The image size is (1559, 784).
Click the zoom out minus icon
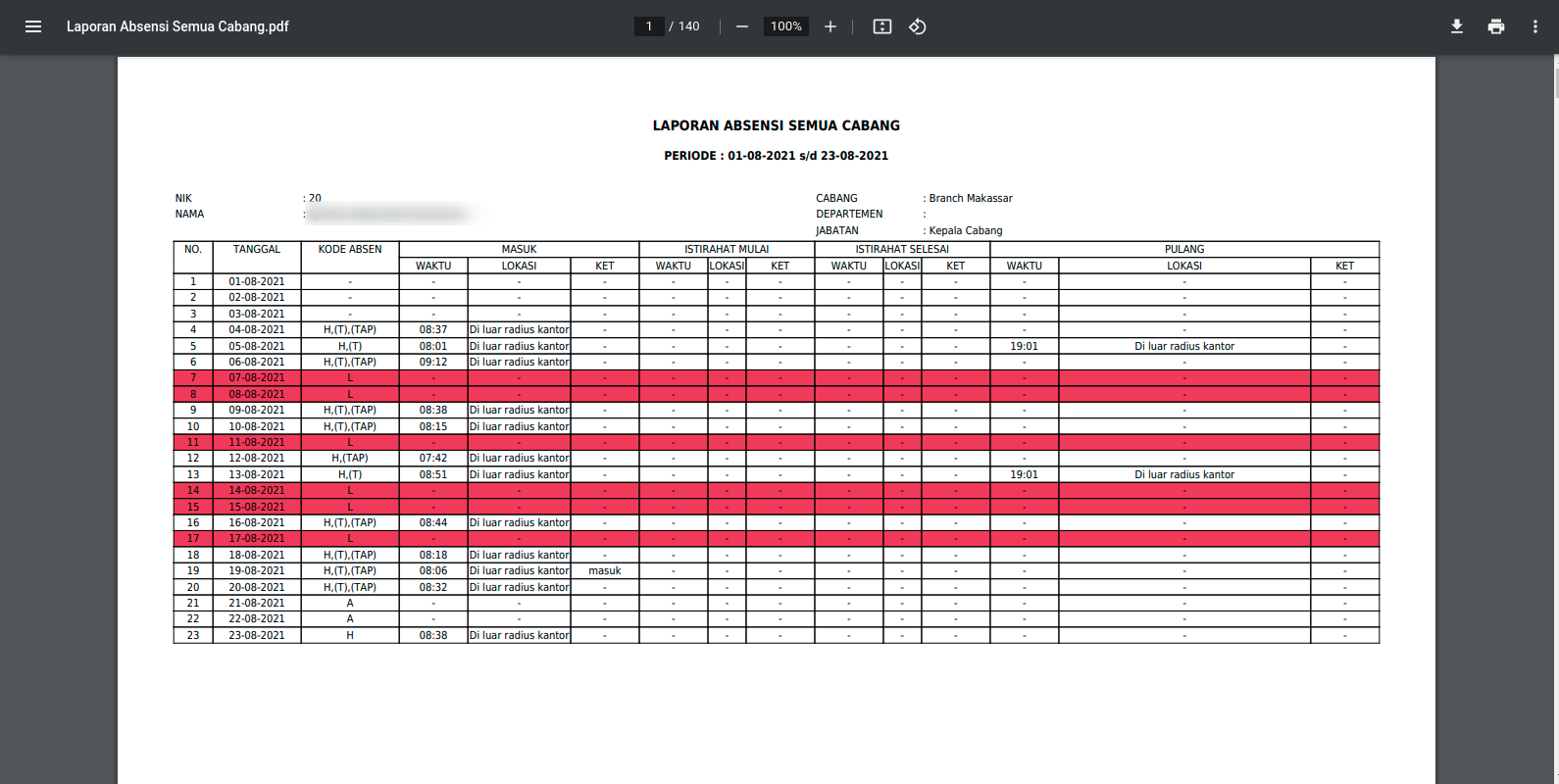tap(742, 26)
